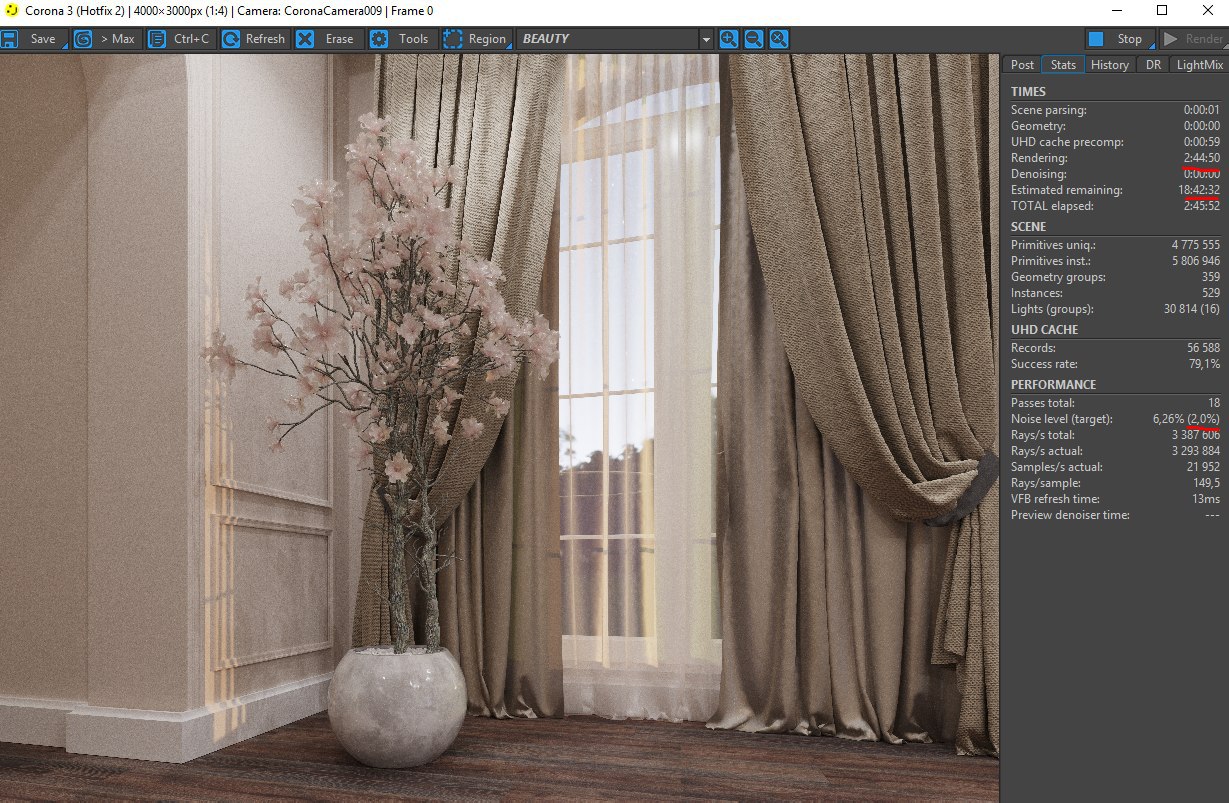
Task: Select the Stats tab
Action: [1063, 64]
